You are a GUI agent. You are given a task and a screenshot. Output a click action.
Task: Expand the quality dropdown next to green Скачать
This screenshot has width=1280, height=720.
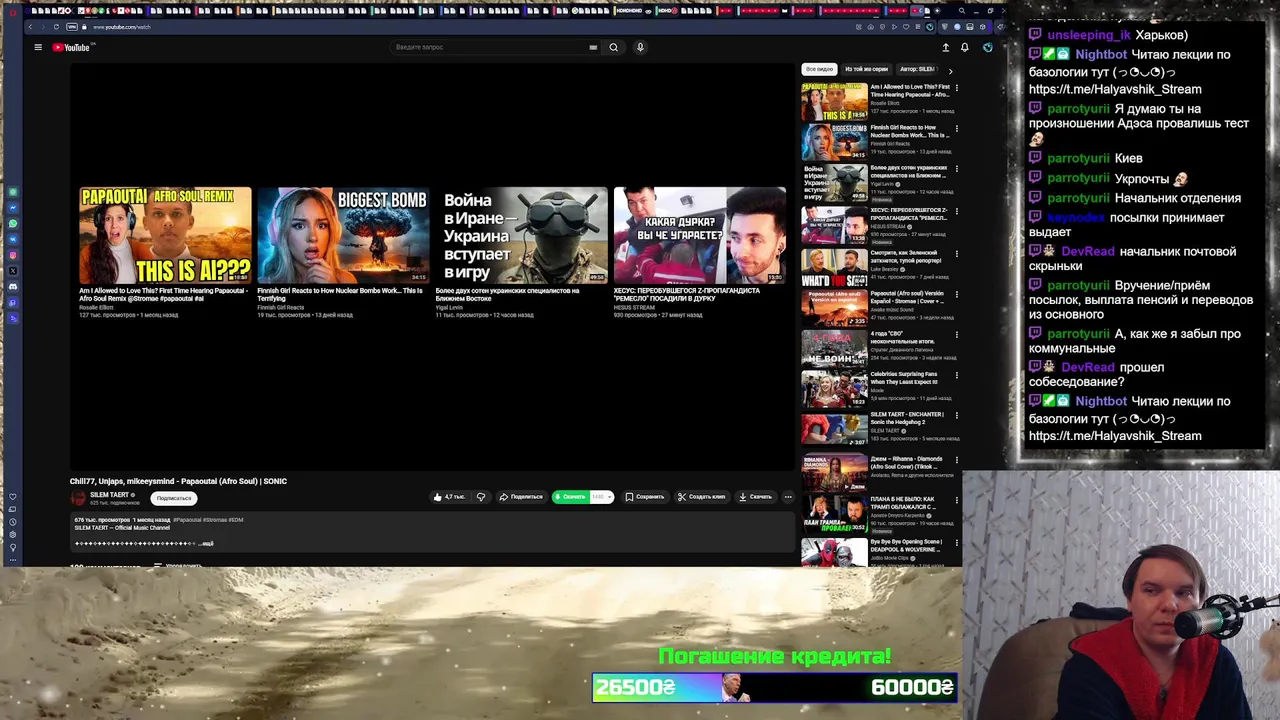click(x=602, y=497)
